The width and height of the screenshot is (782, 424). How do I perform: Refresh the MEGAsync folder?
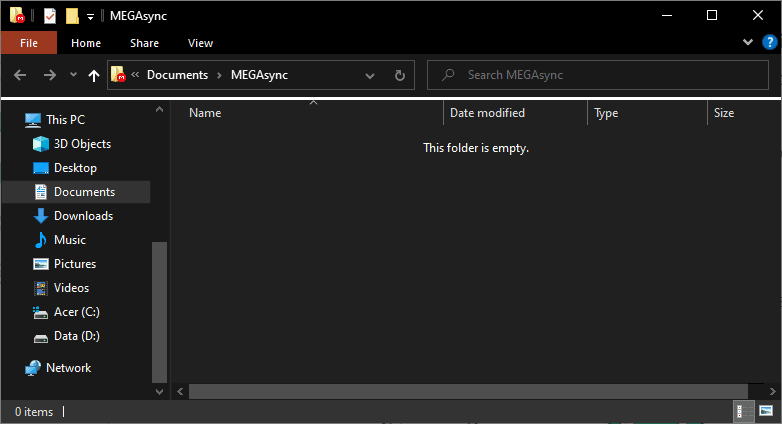(x=399, y=75)
